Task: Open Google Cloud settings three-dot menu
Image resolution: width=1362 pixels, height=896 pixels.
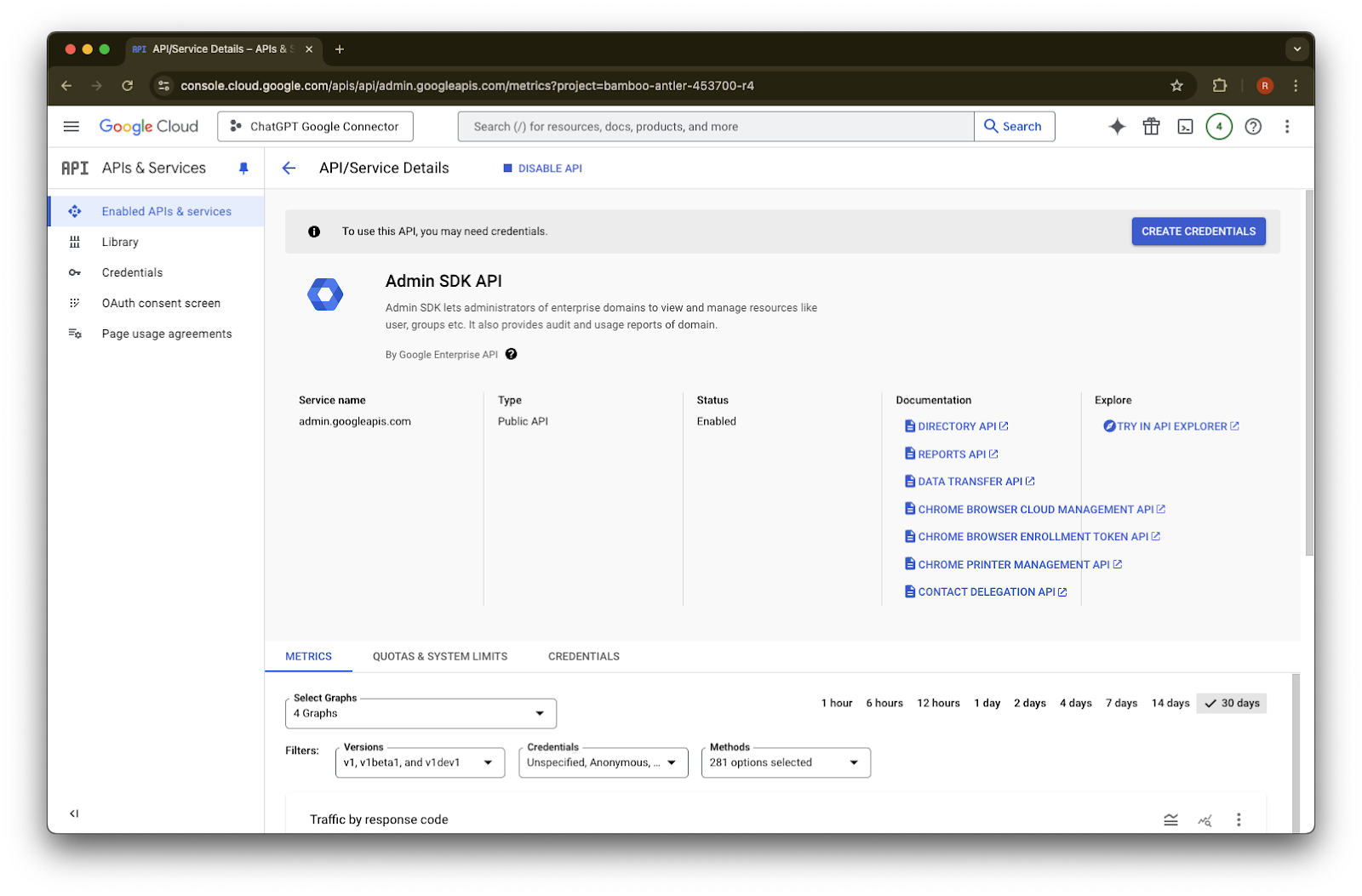Action: pos(1287,127)
